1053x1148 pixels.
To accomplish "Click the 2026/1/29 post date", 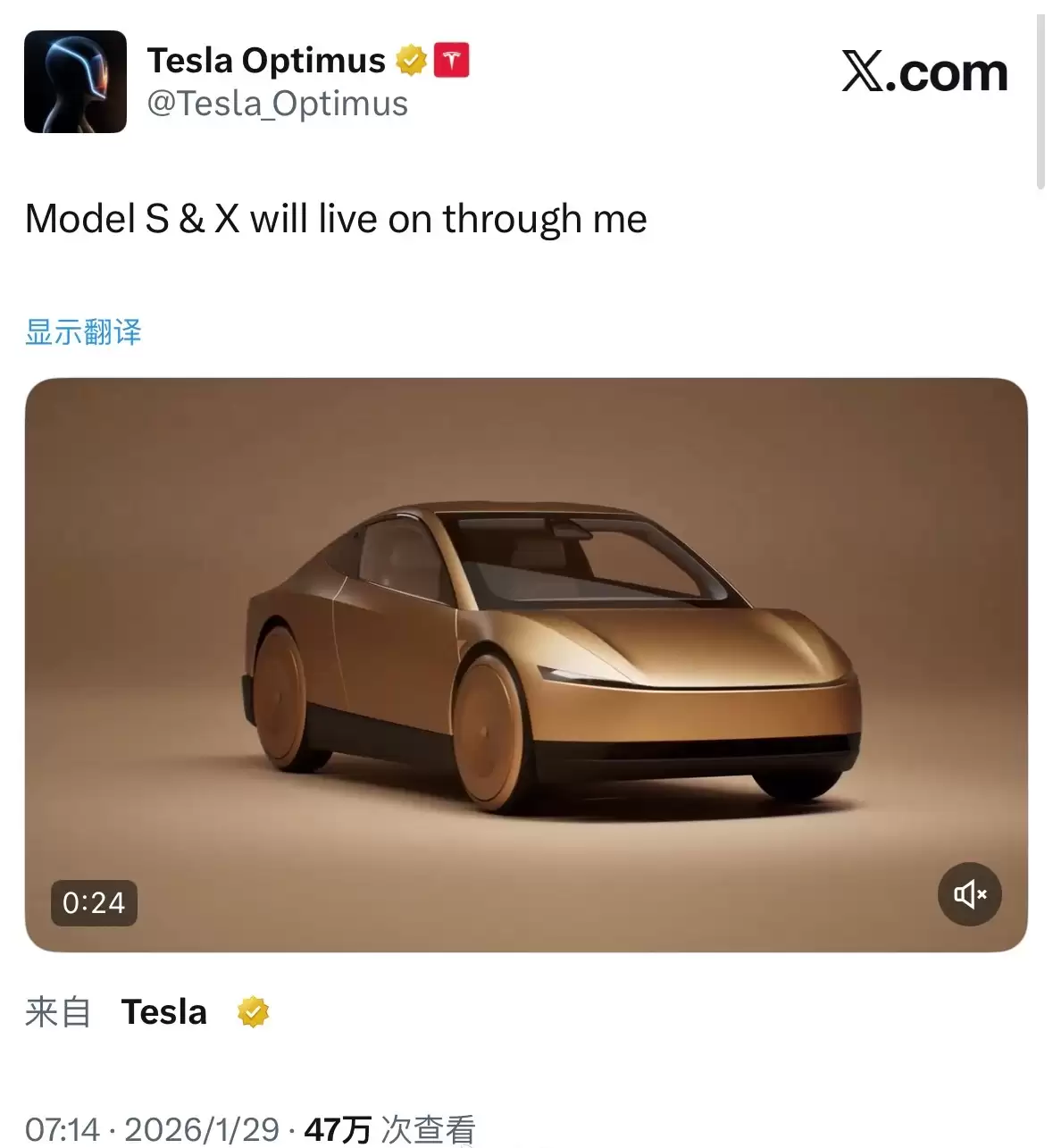I will 202,1129.
